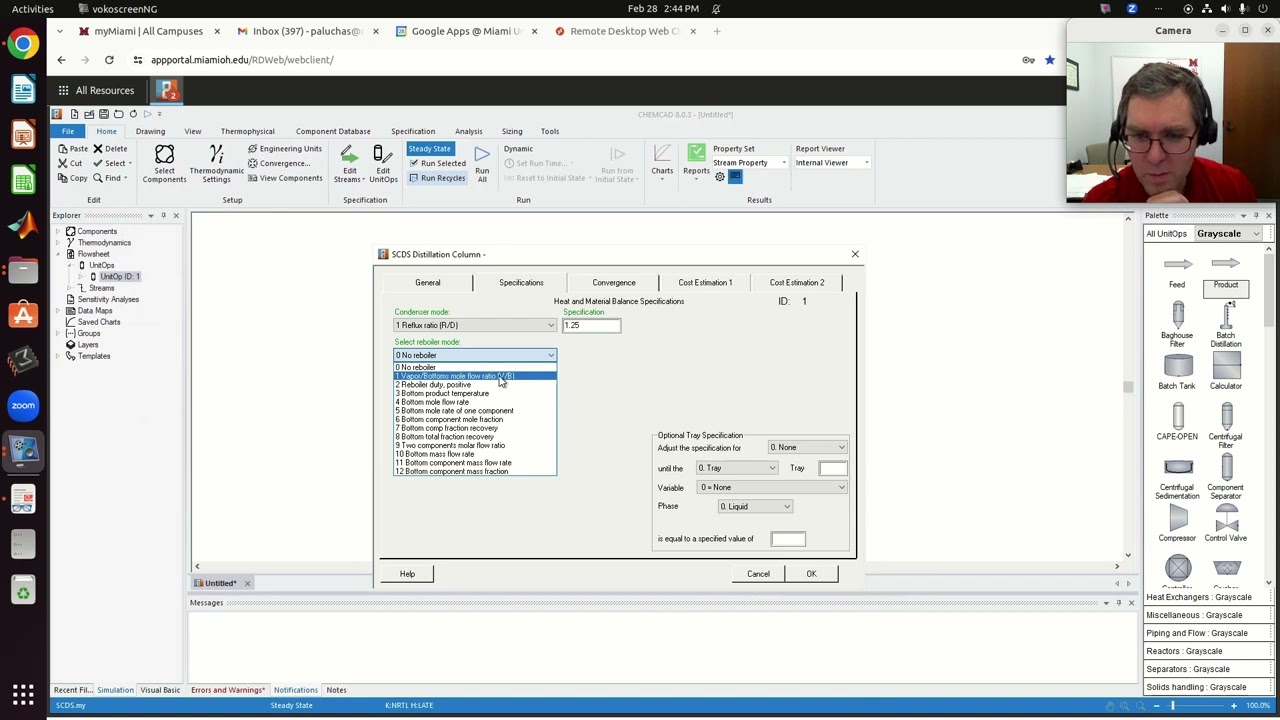Choose the Batch Tank icon
This screenshot has width=1280, height=720.
pyautogui.click(x=1177, y=366)
